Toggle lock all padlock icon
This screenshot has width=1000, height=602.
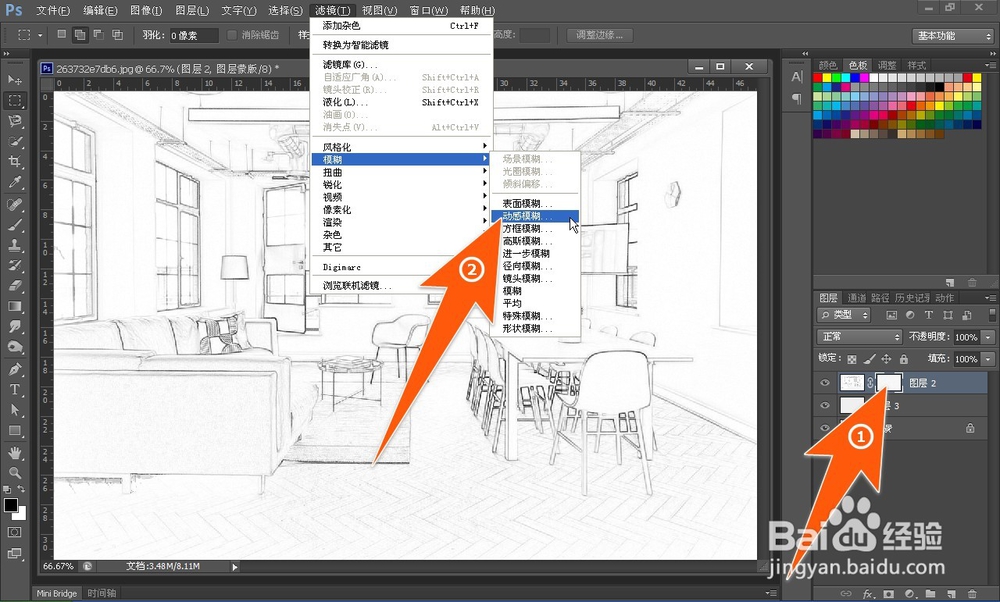coord(904,359)
